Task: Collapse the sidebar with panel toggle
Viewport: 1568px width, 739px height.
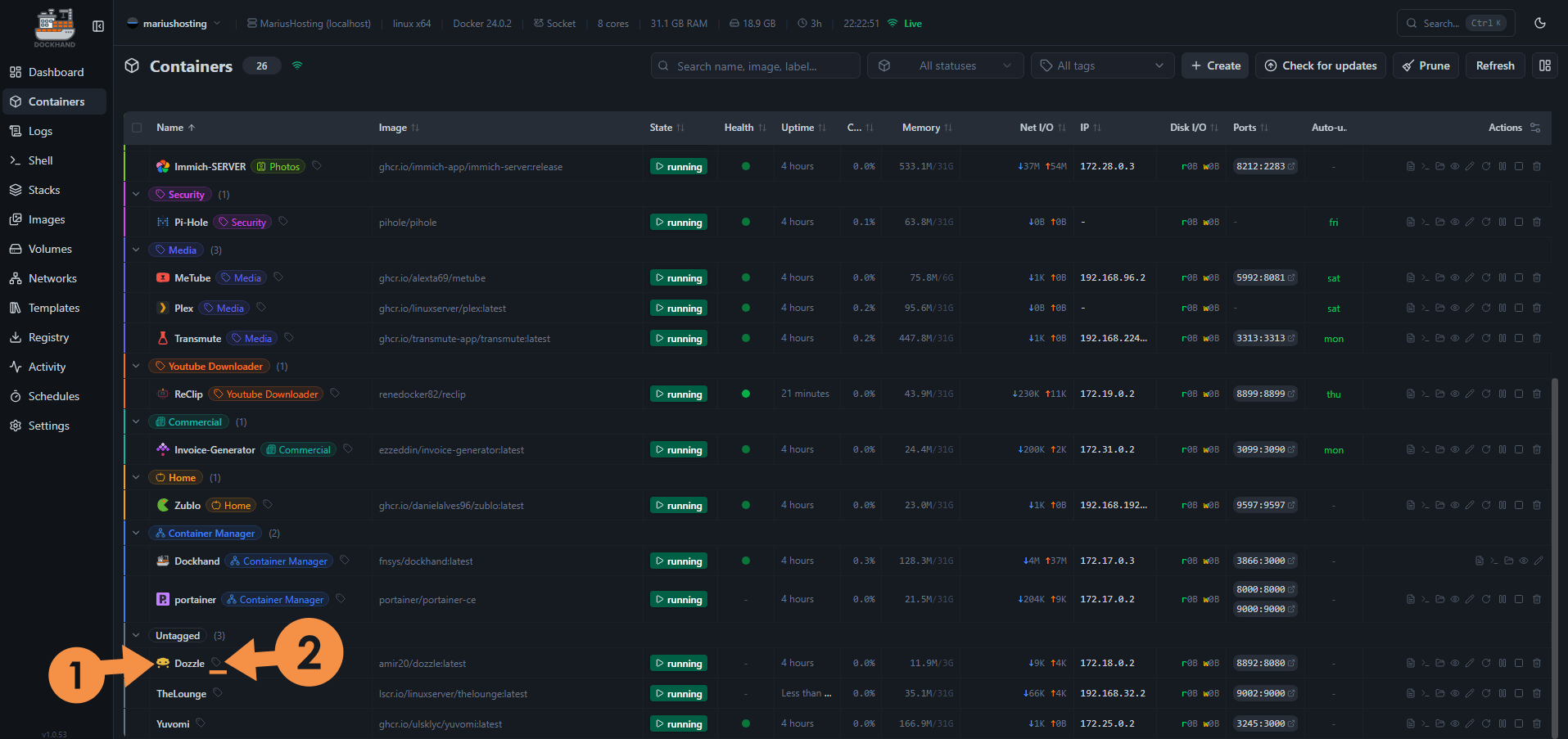Action: 98,26
